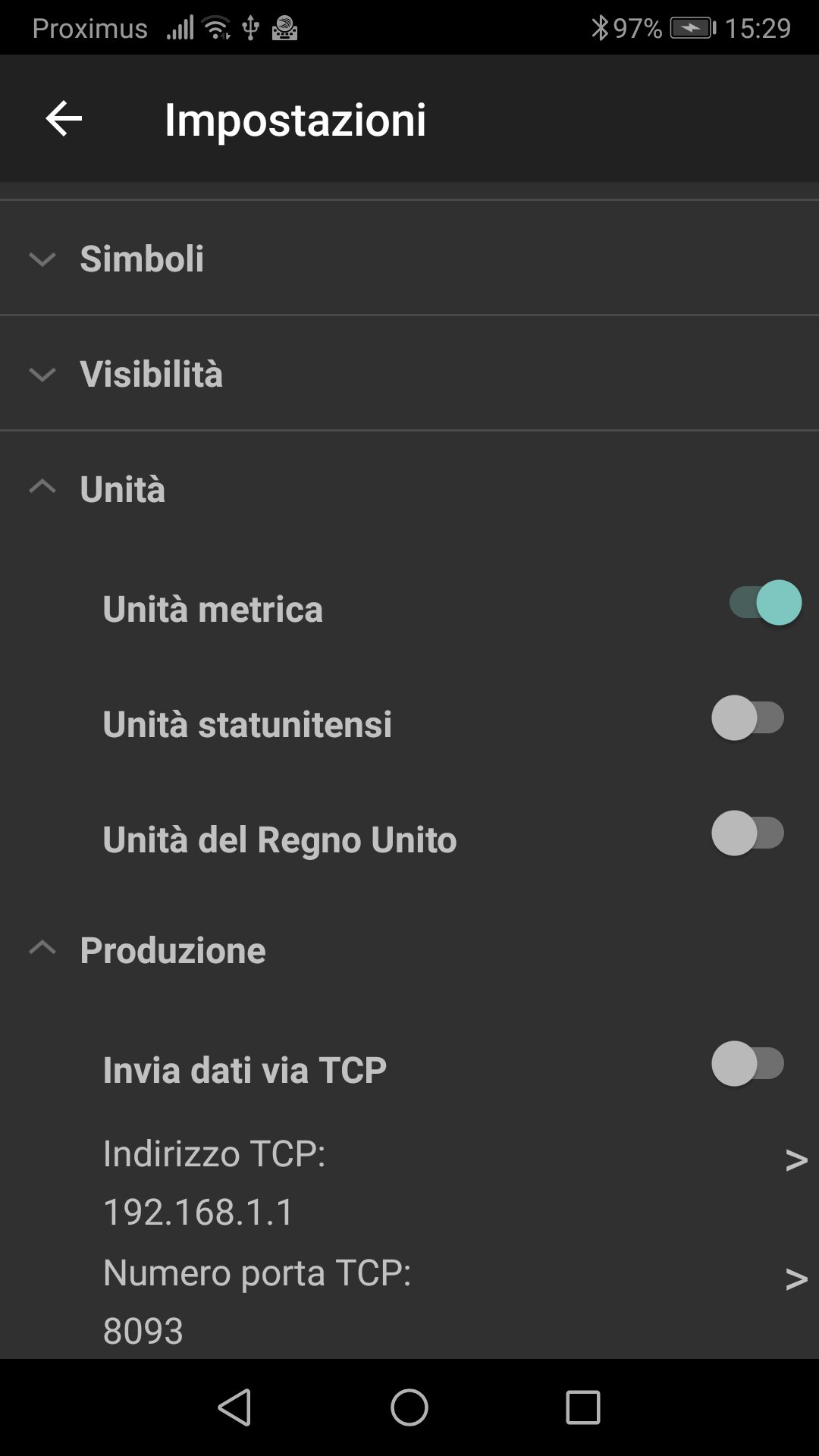Image resolution: width=819 pixels, height=1456 pixels.
Task: Tap the USB connection status icon
Action: pos(250,29)
